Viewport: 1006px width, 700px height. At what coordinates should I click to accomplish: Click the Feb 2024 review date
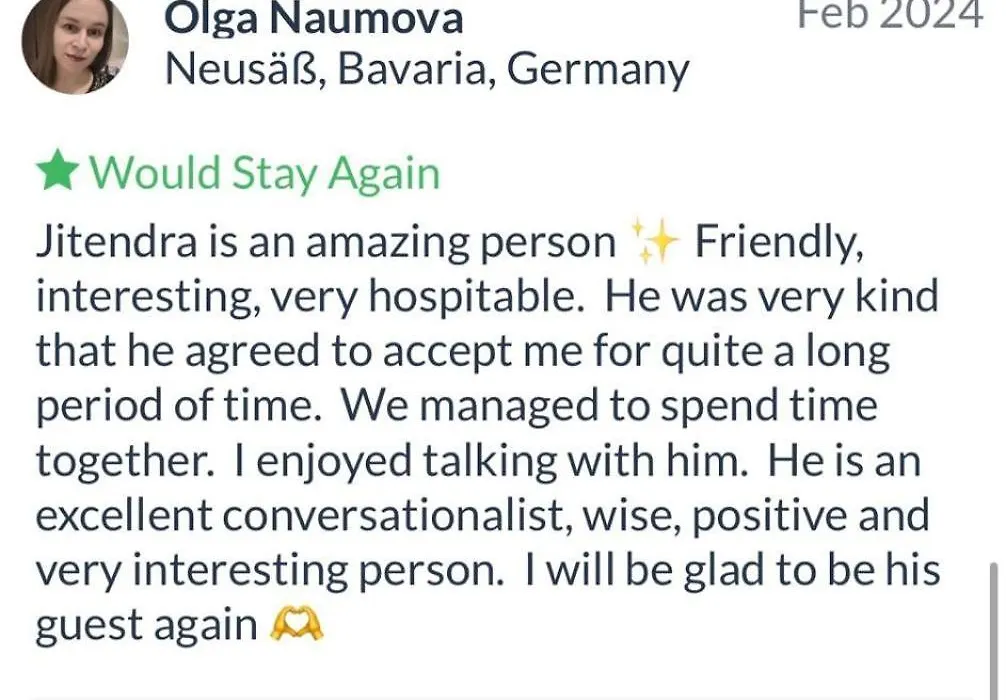click(890, 14)
